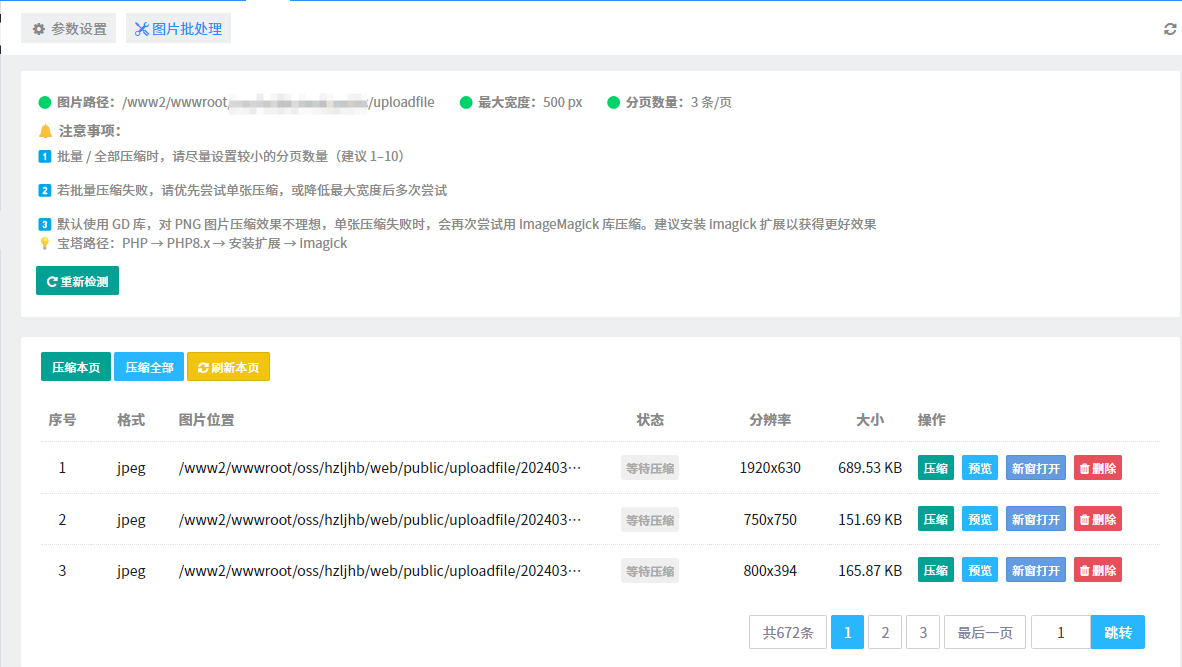Click the 跳转 button
Image resolution: width=1182 pixels, height=667 pixels.
[x=1117, y=632]
